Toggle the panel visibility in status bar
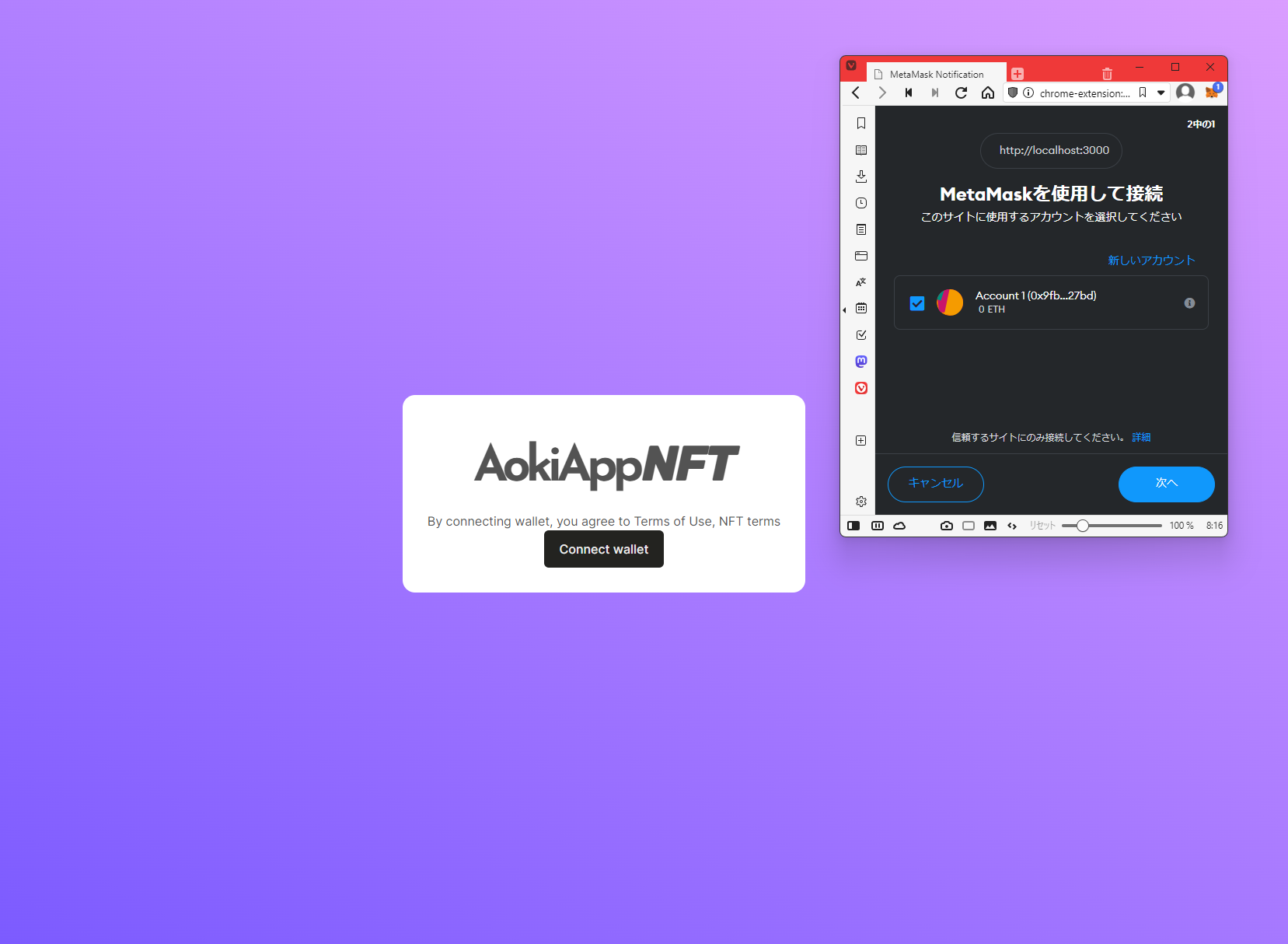This screenshot has width=1288, height=944. point(853,526)
